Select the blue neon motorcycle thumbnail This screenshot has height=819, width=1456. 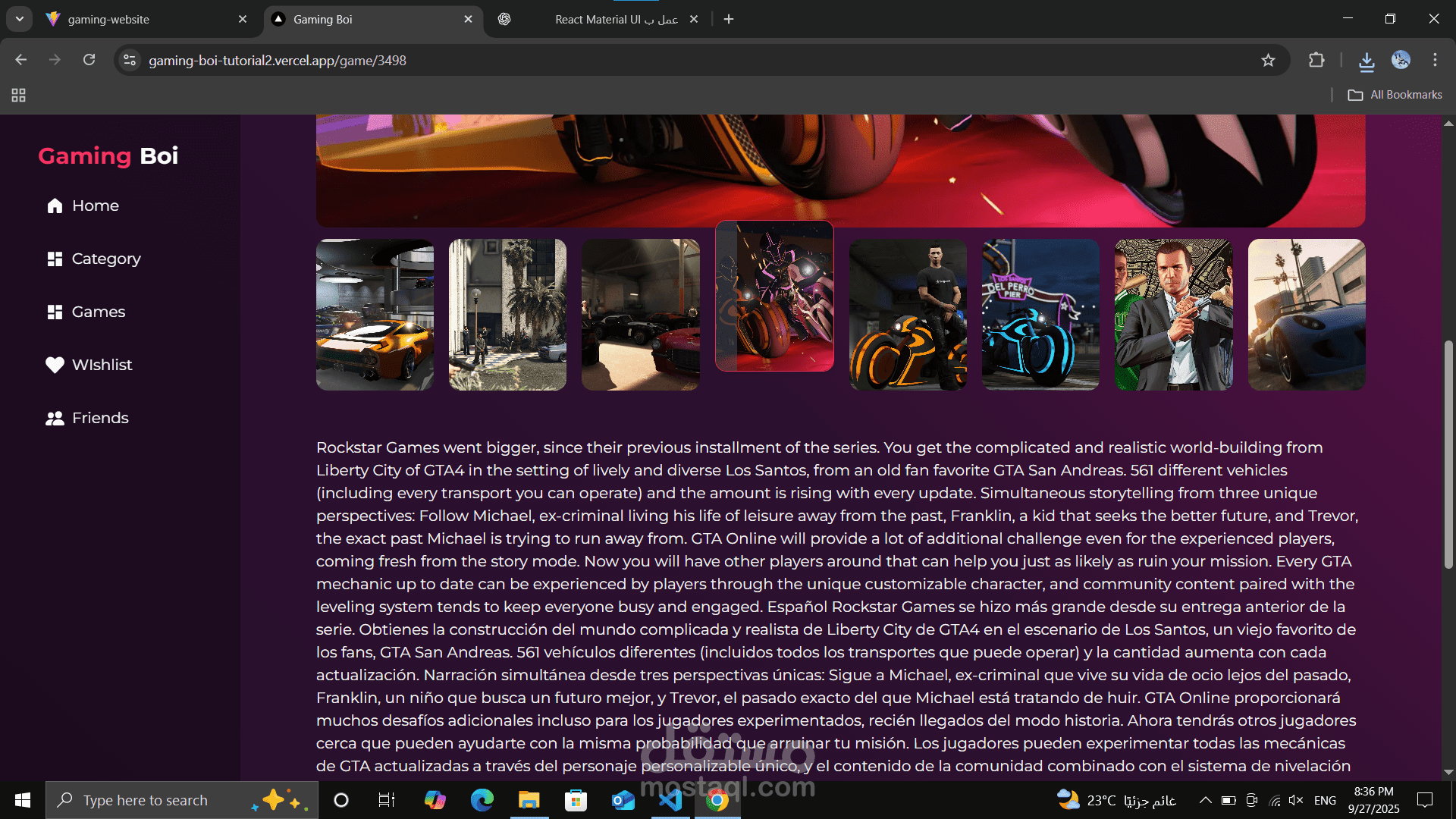point(1040,315)
